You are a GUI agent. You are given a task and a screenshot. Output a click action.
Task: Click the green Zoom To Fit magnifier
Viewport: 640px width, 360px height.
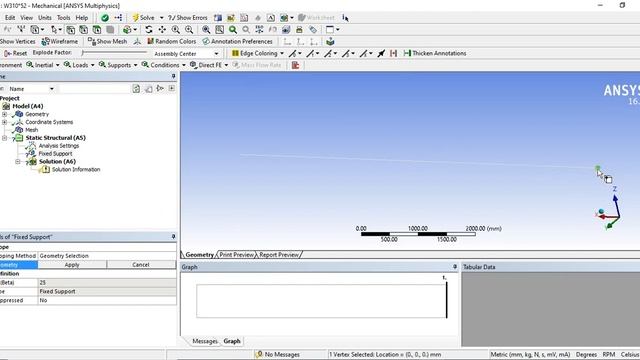(x=233, y=30)
